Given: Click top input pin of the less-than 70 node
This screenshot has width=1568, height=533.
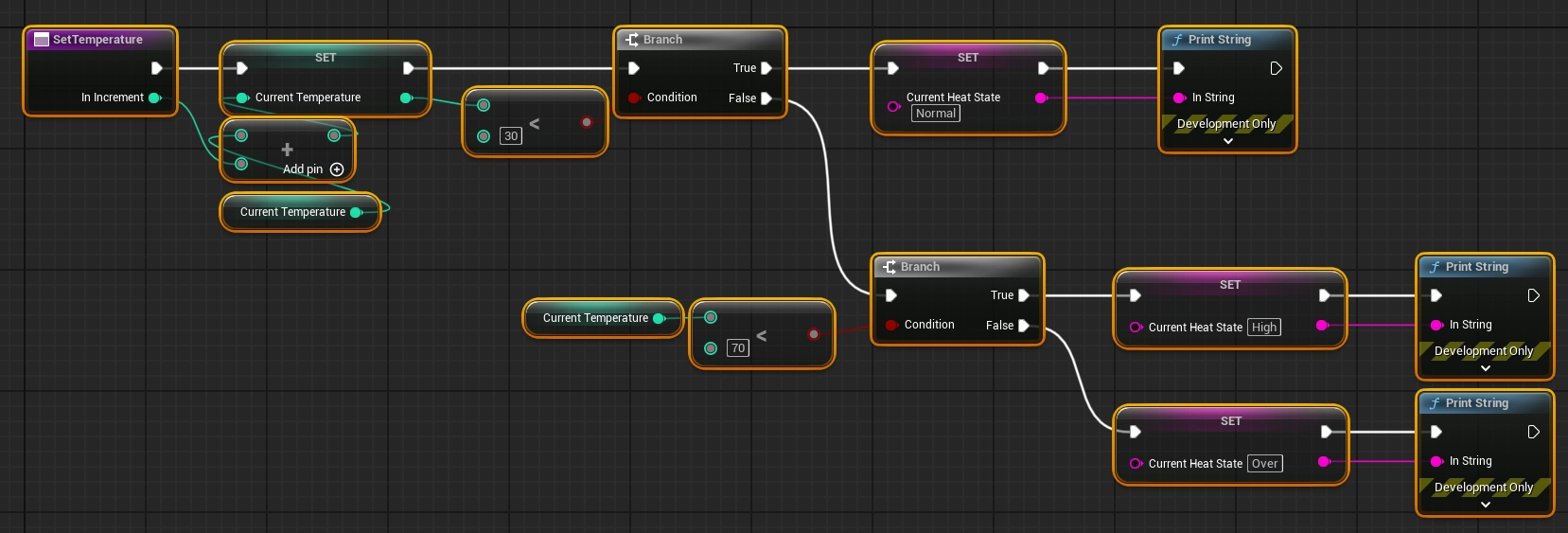Looking at the screenshot, I should [711, 317].
